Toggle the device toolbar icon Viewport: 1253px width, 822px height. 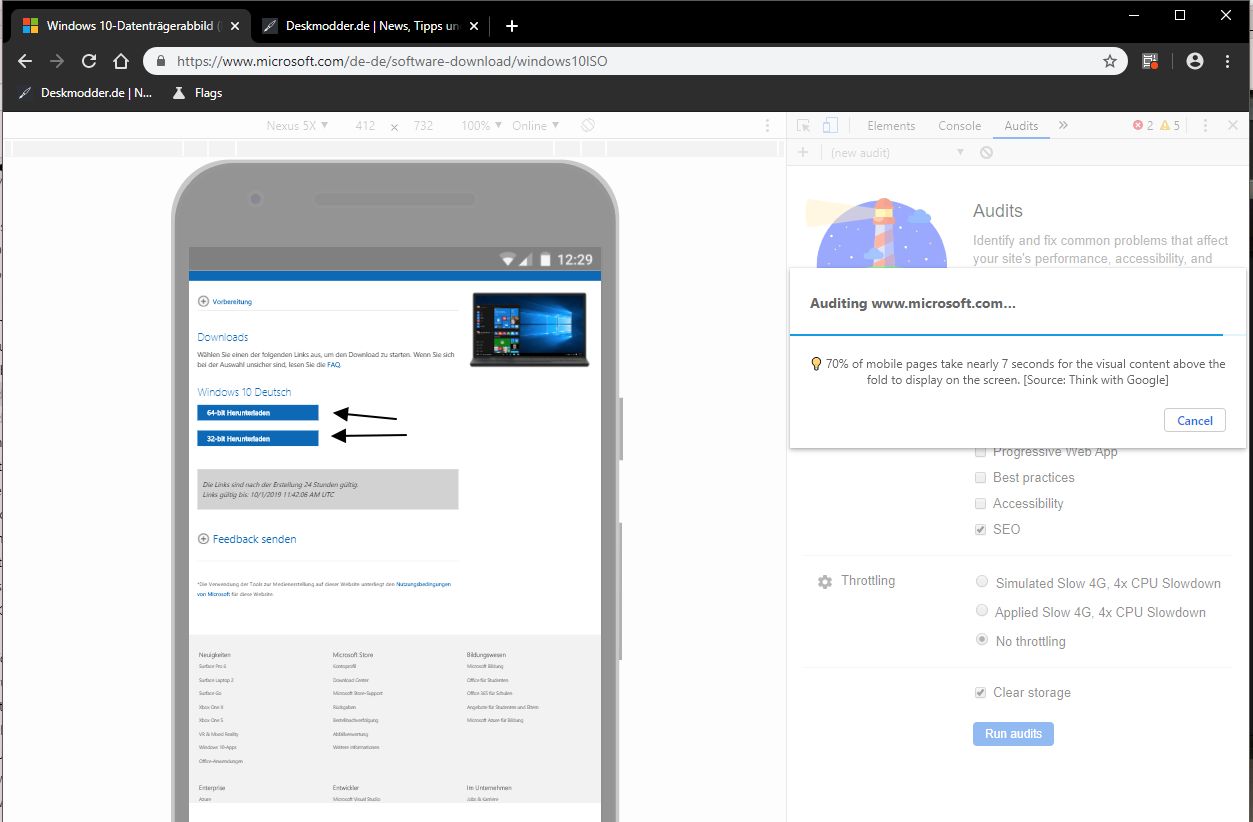click(830, 126)
